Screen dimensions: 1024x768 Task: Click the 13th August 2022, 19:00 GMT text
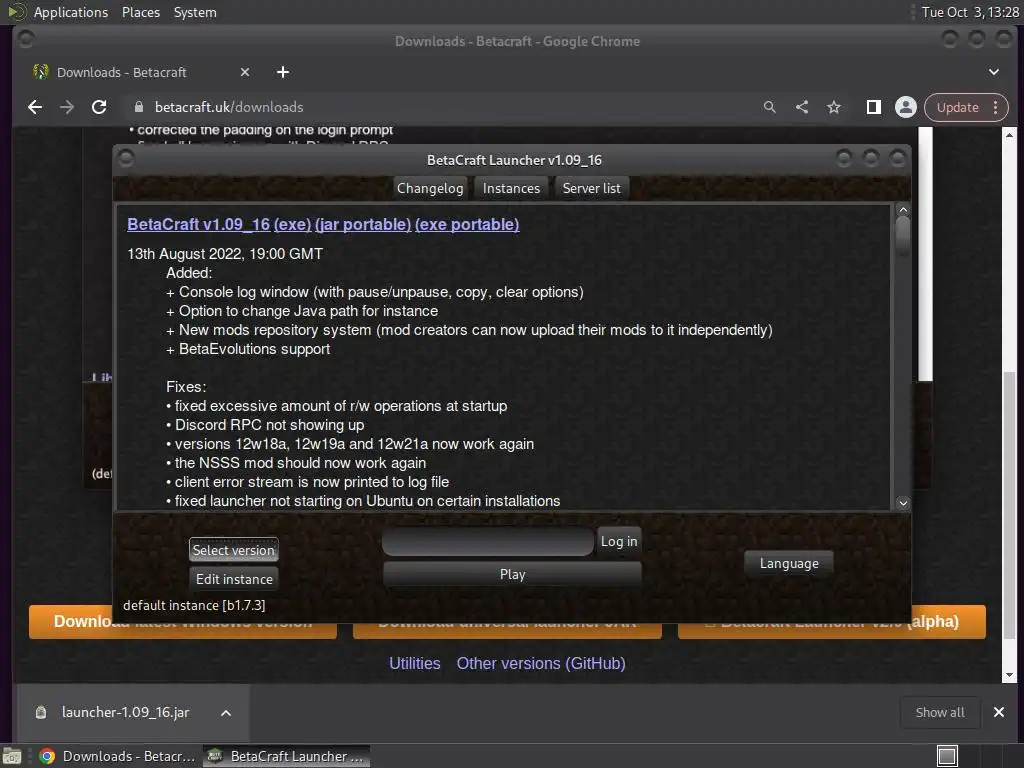pos(225,253)
